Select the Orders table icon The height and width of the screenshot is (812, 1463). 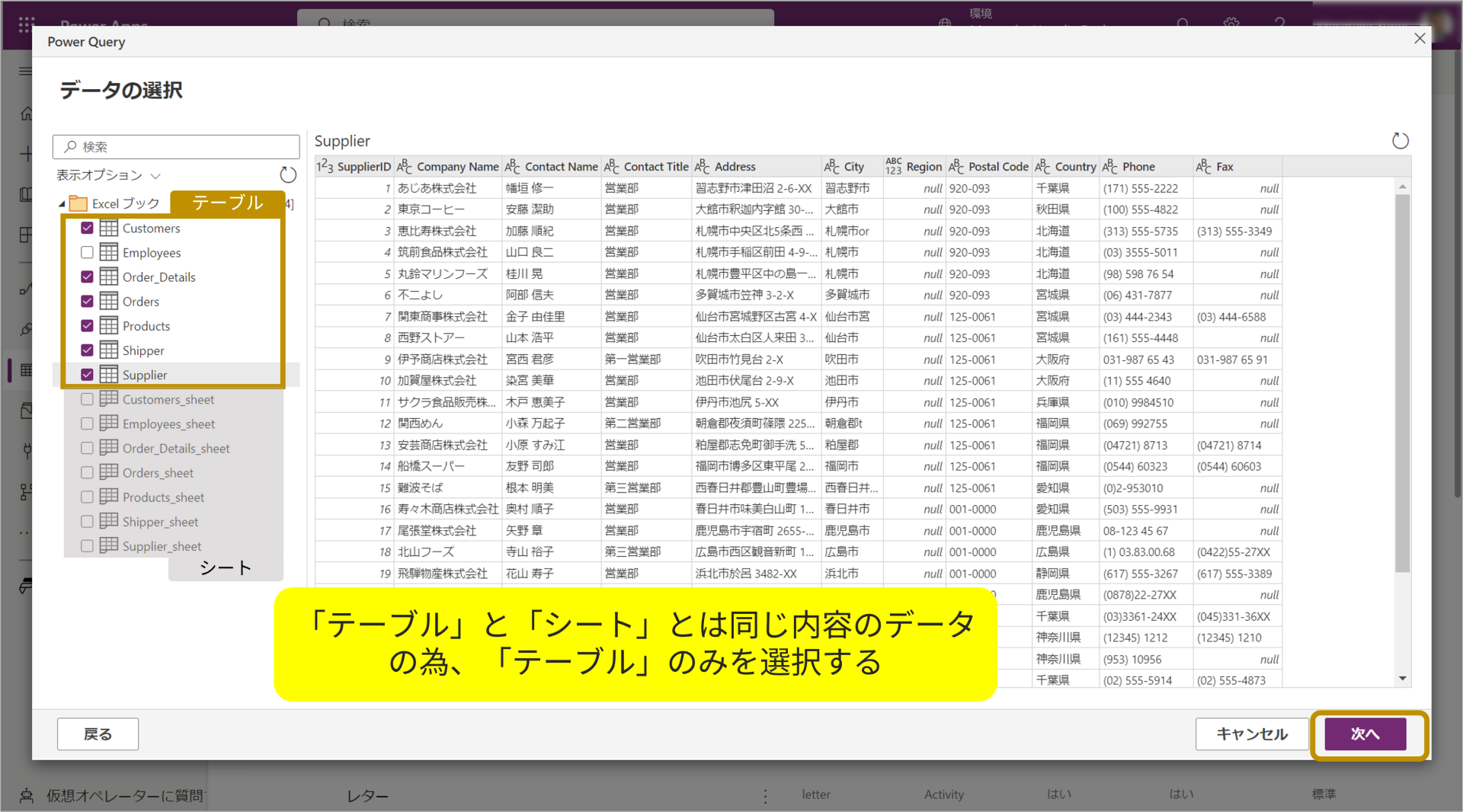(109, 301)
